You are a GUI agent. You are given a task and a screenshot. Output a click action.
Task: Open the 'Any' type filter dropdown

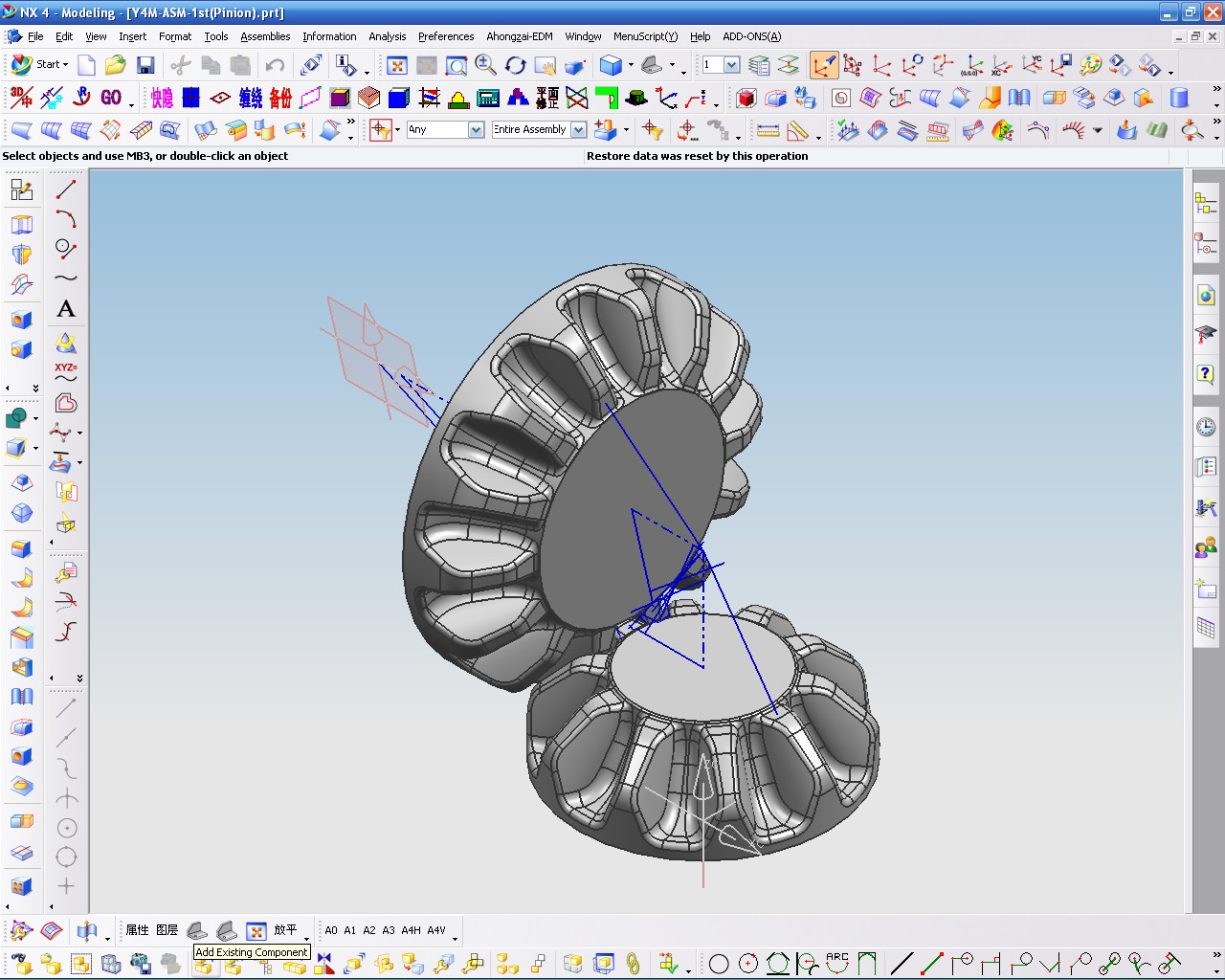pos(476,130)
